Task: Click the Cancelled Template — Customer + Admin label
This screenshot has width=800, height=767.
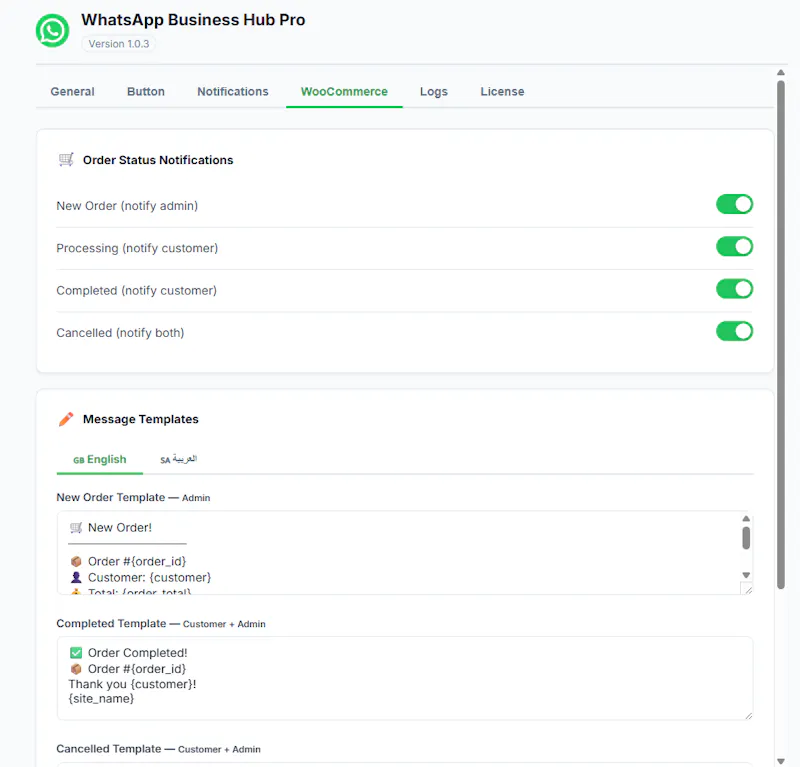Action: 158,749
